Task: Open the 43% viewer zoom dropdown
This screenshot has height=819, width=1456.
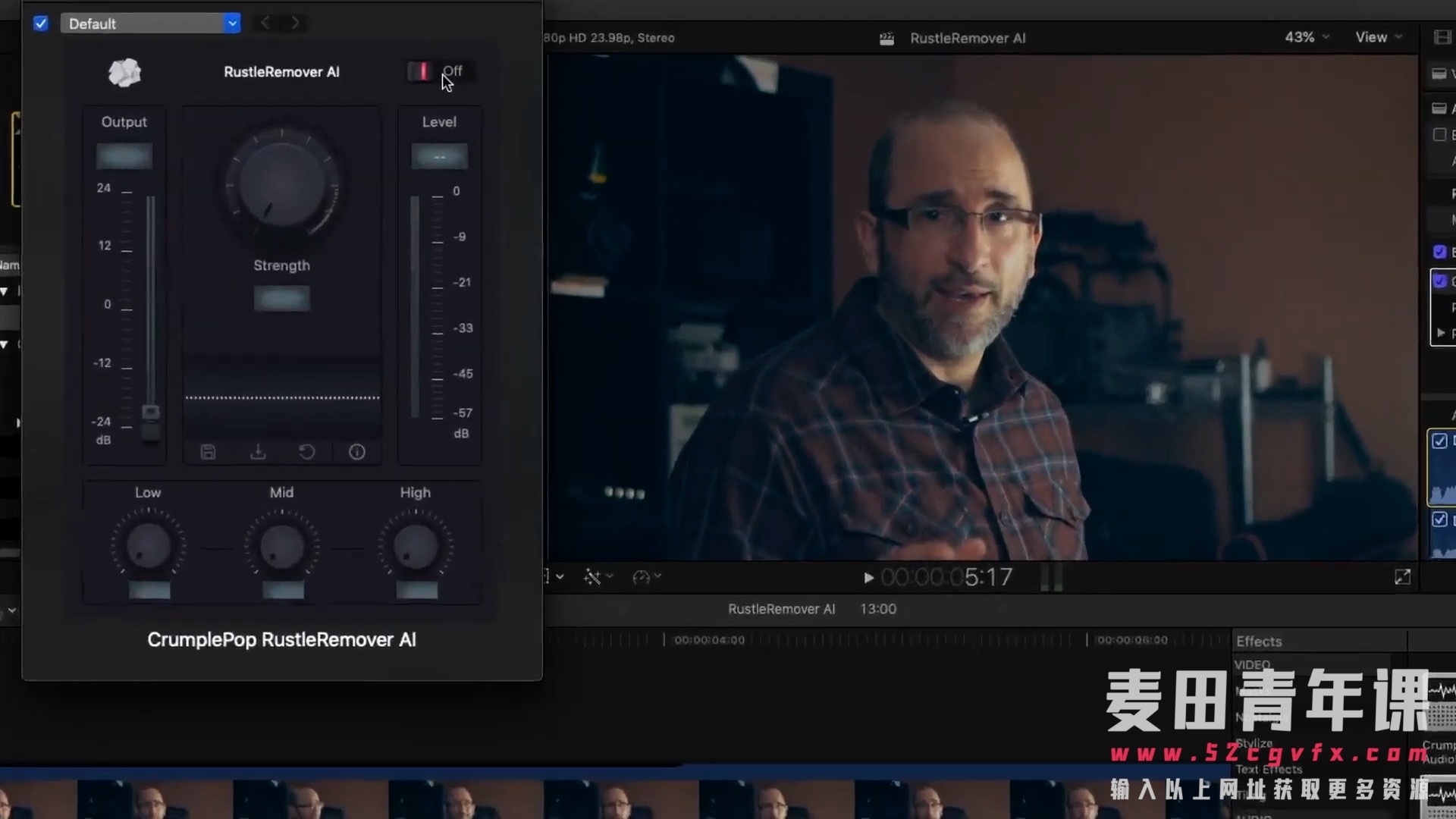Action: tap(1307, 37)
